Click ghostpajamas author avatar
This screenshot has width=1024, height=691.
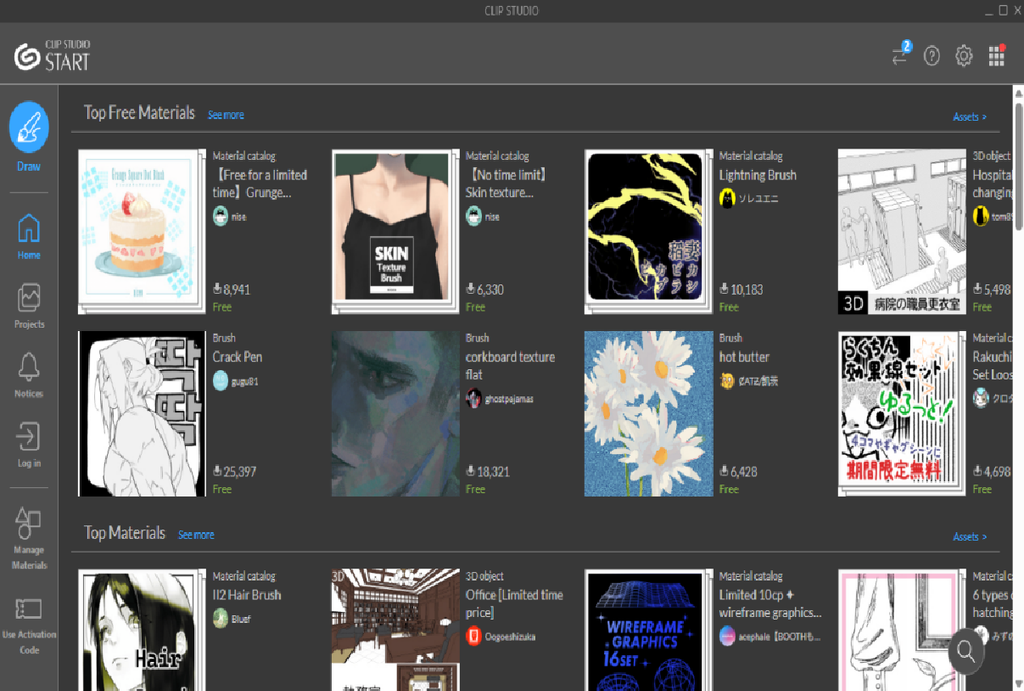click(473, 398)
